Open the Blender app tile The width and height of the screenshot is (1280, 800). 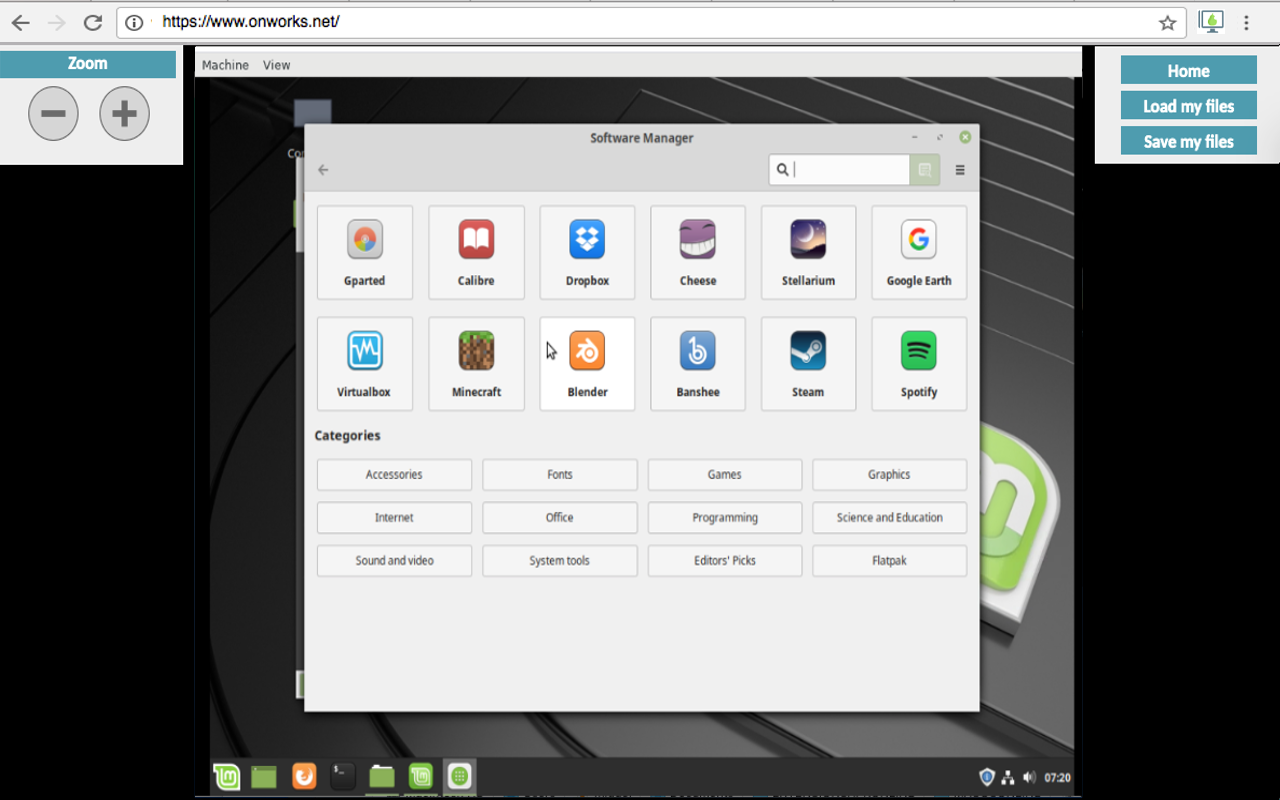point(587,364)
